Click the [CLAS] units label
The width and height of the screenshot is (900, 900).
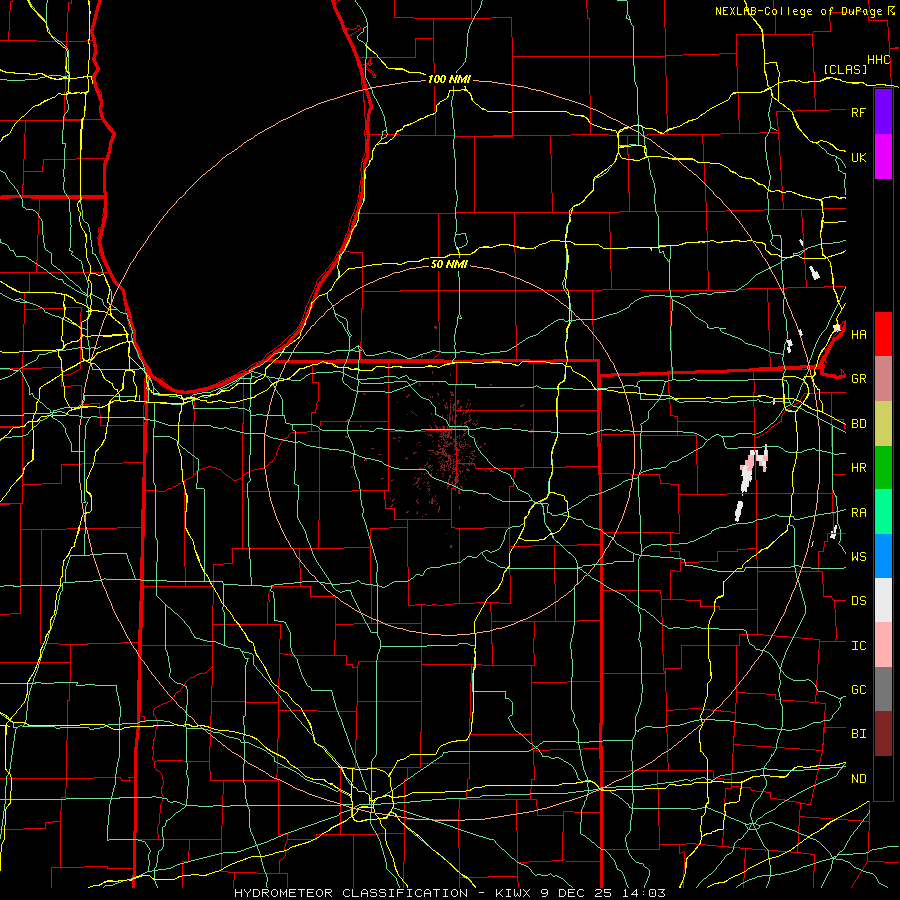pos(845,69)
